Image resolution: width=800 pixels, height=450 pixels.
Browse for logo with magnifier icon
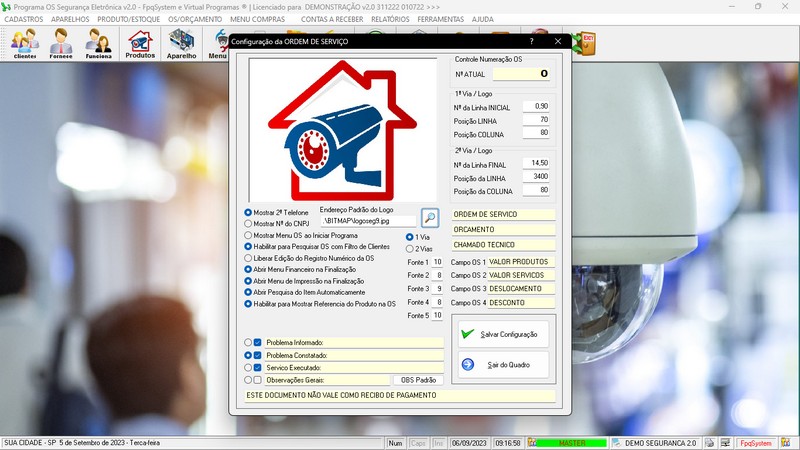430,218
